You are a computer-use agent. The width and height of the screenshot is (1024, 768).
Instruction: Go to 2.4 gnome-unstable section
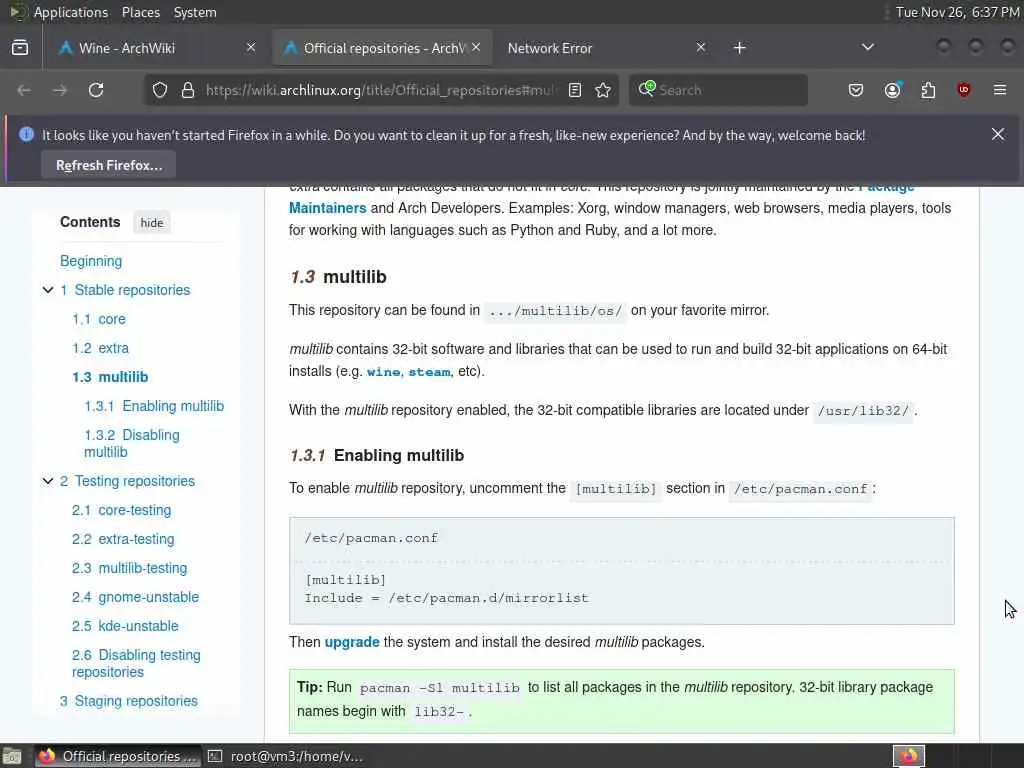click(135, 596)
